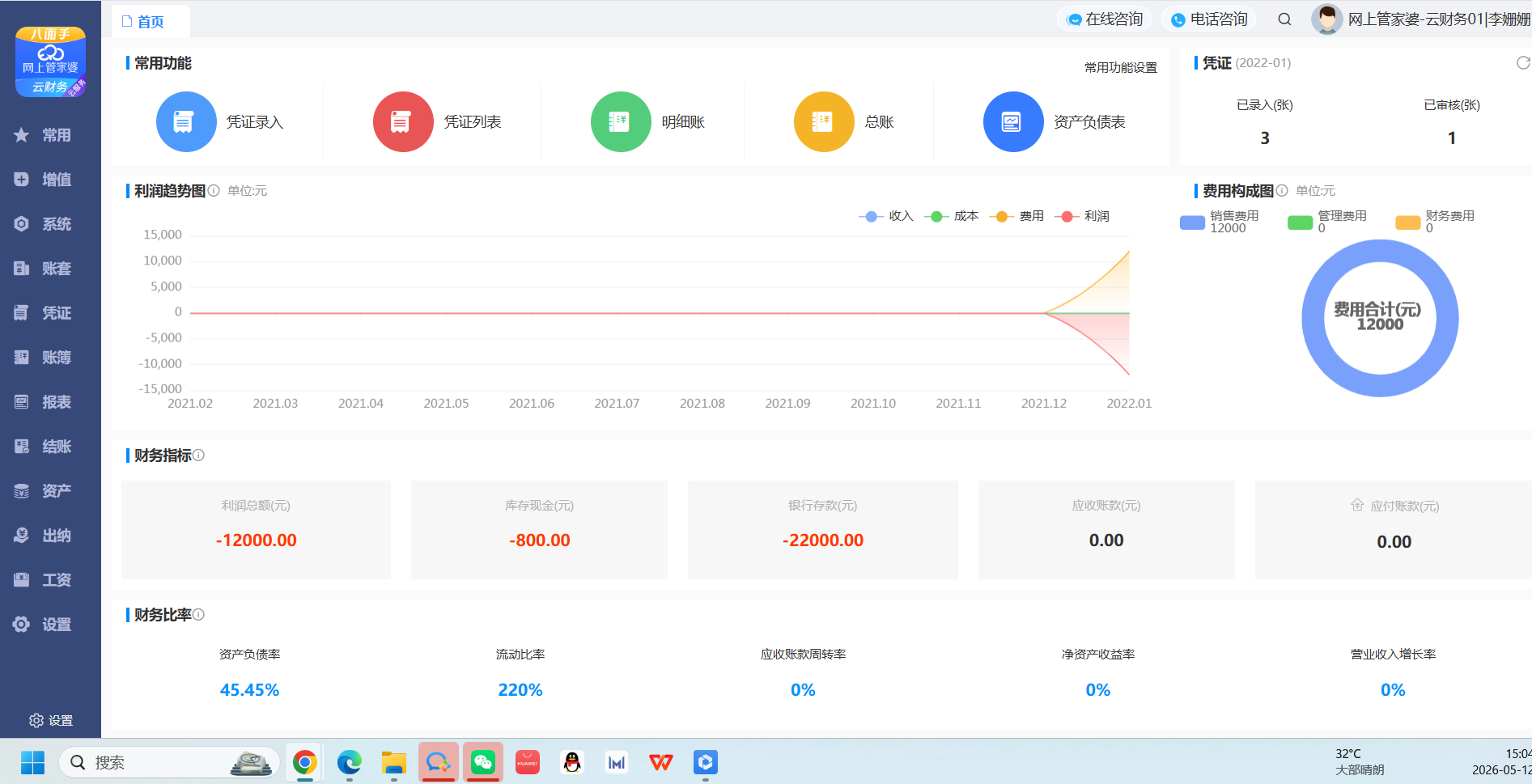Refresh the 凭证 panel with the reload icon
Image resolution: width=1532 pixels, height=784 pixels.
click(1523, 63)
